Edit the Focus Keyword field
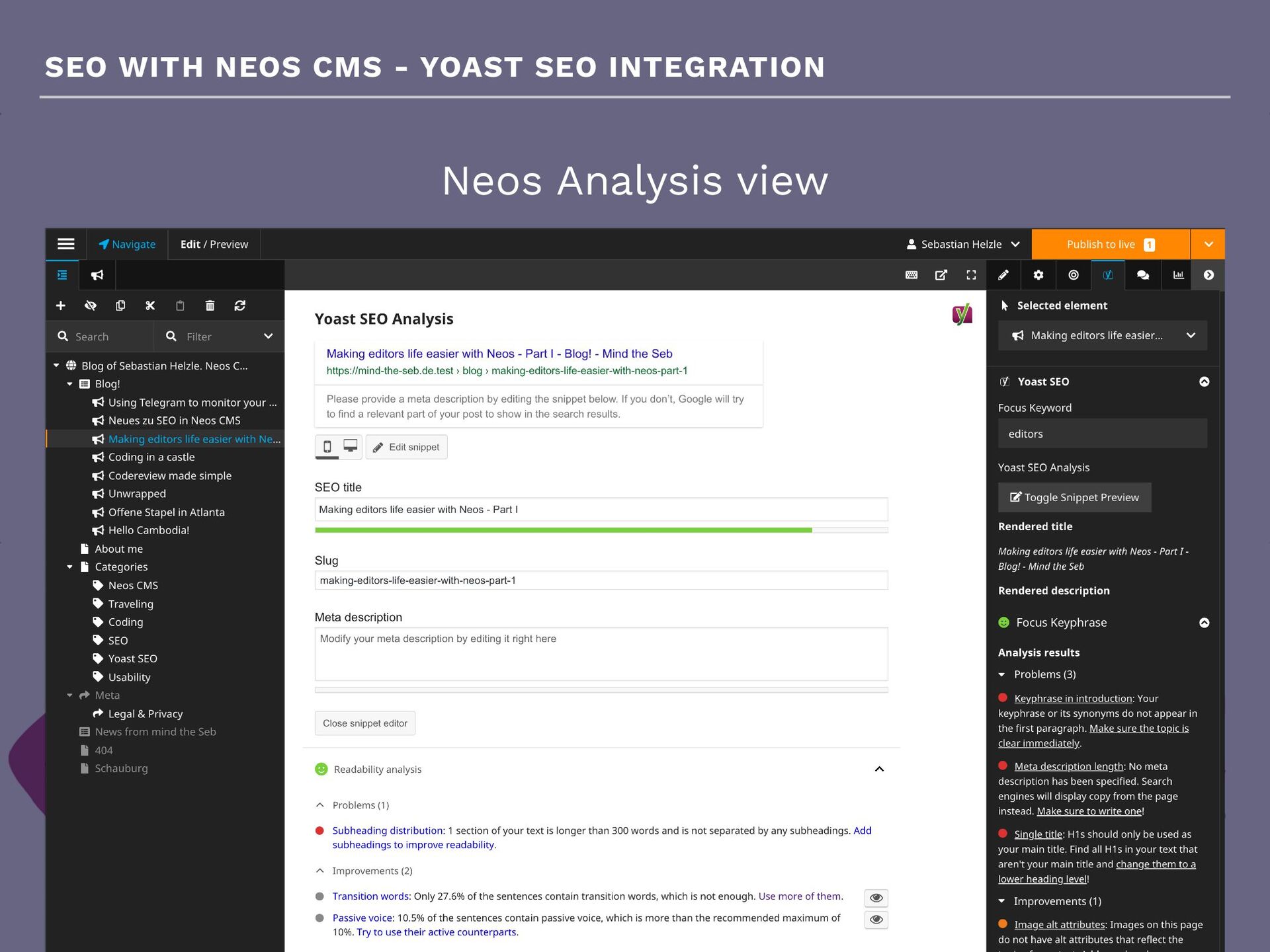This screenshot has height=952, width=1270. (x=1103, y=434)
